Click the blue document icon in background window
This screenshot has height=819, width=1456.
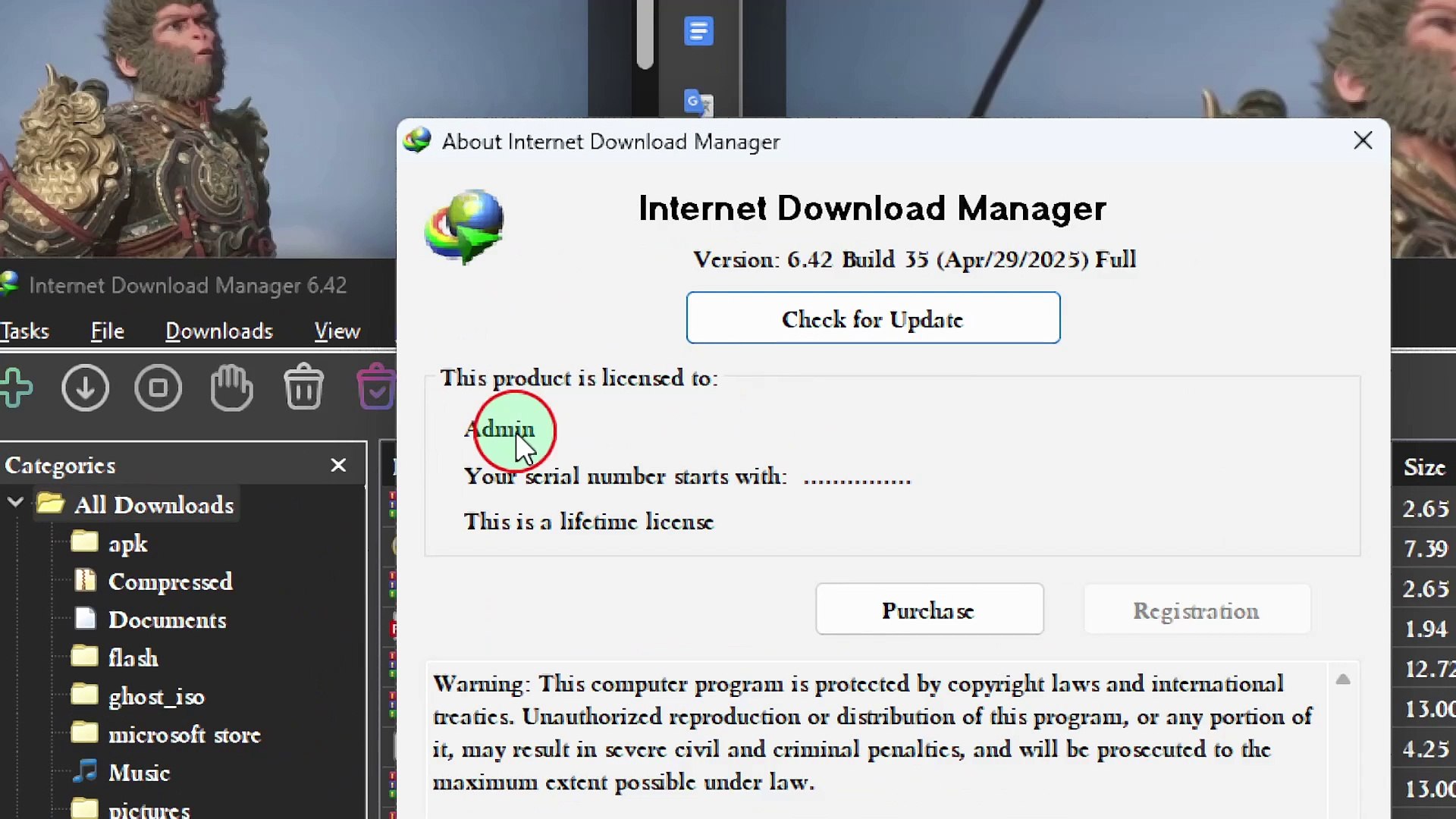click(x=698, y=31)
